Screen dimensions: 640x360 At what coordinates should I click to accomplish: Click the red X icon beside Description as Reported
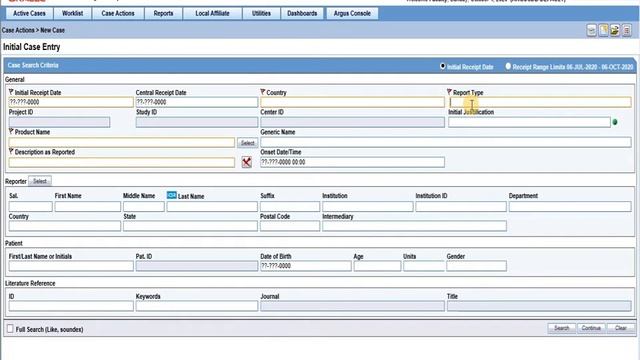click(x=247, y=162)
